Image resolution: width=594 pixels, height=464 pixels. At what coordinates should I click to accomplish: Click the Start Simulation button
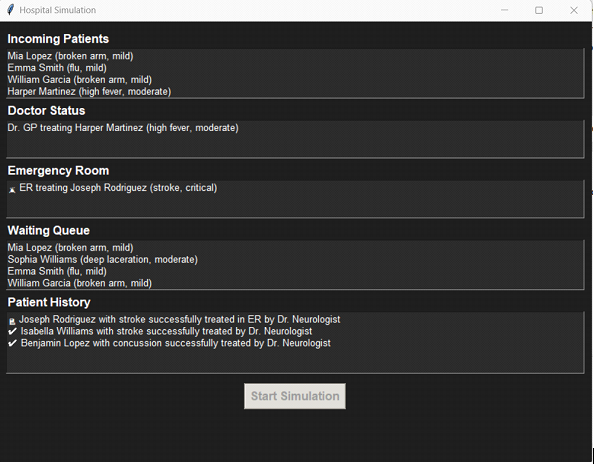tap(295, 396)
